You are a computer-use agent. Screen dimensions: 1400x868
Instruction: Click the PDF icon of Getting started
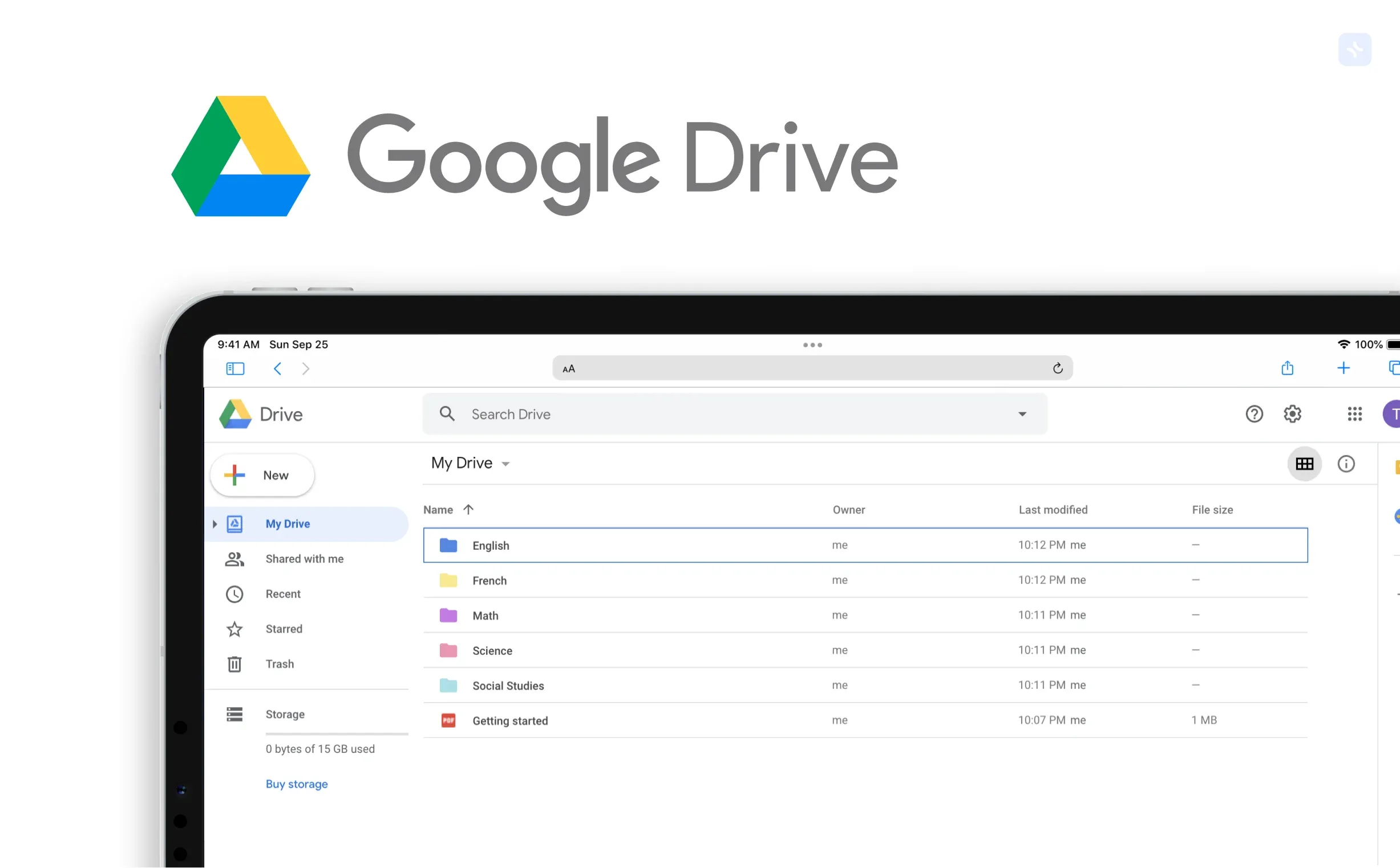[448, 720]
